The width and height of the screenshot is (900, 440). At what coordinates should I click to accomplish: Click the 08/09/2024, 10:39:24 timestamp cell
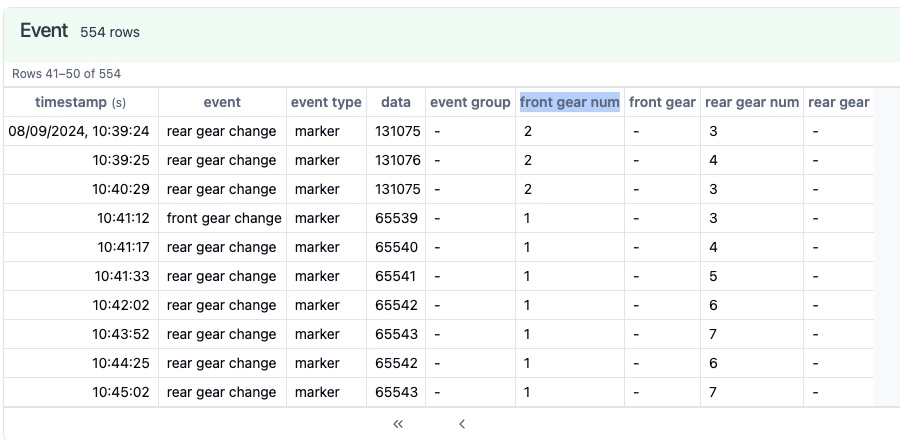[x=81, y=131]
